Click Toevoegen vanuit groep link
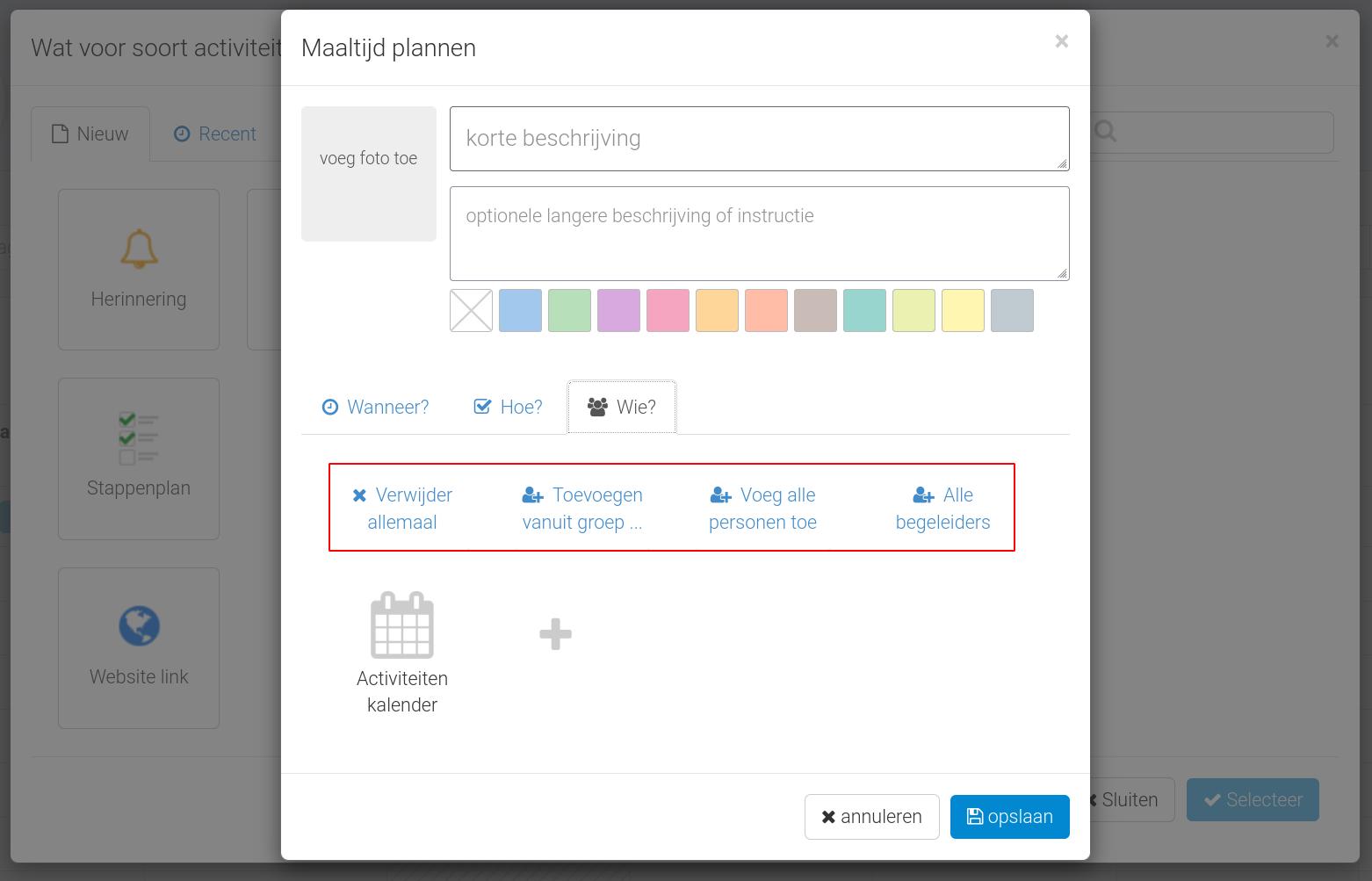 582,508
